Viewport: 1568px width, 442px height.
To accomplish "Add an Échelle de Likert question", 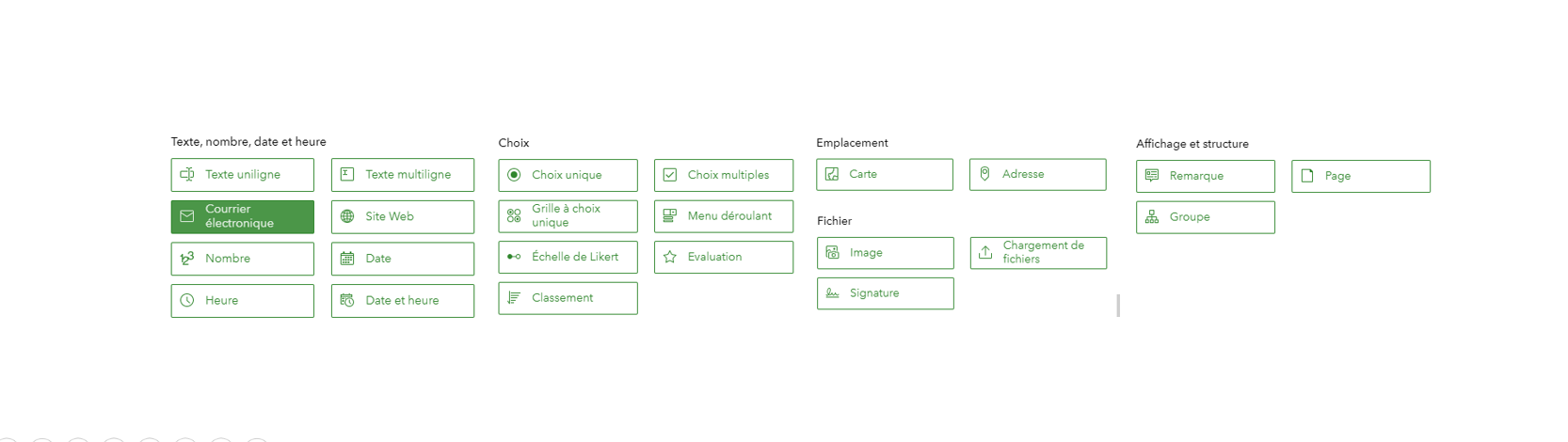I will (568, 257).
